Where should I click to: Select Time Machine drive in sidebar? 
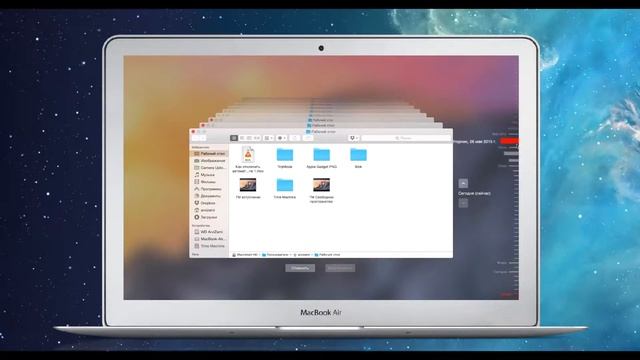pyautogui.click(x=209, y=246)
